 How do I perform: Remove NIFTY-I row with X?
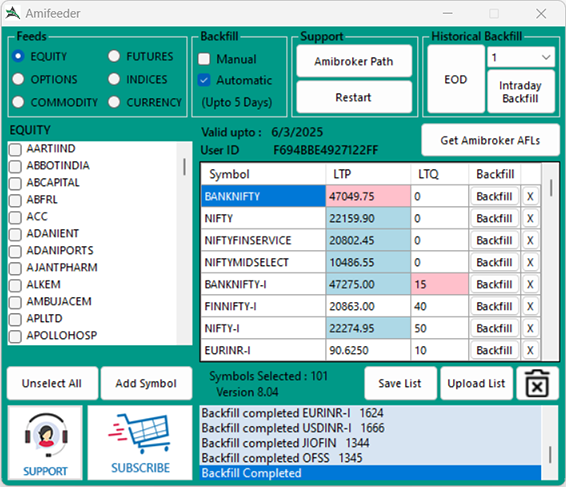pos(530,329)
